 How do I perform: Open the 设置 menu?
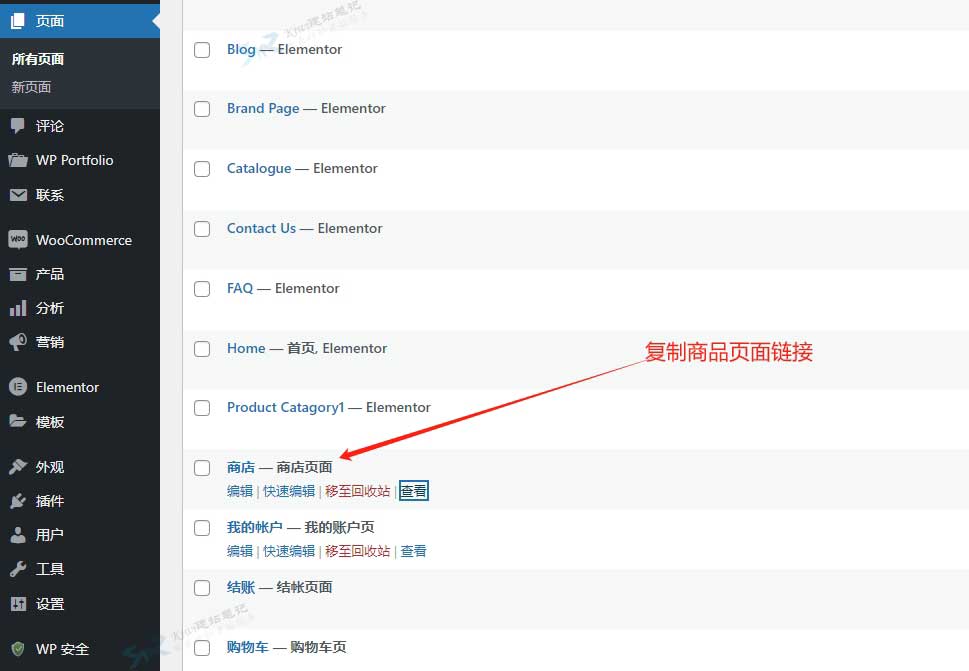tap(49, 604)
